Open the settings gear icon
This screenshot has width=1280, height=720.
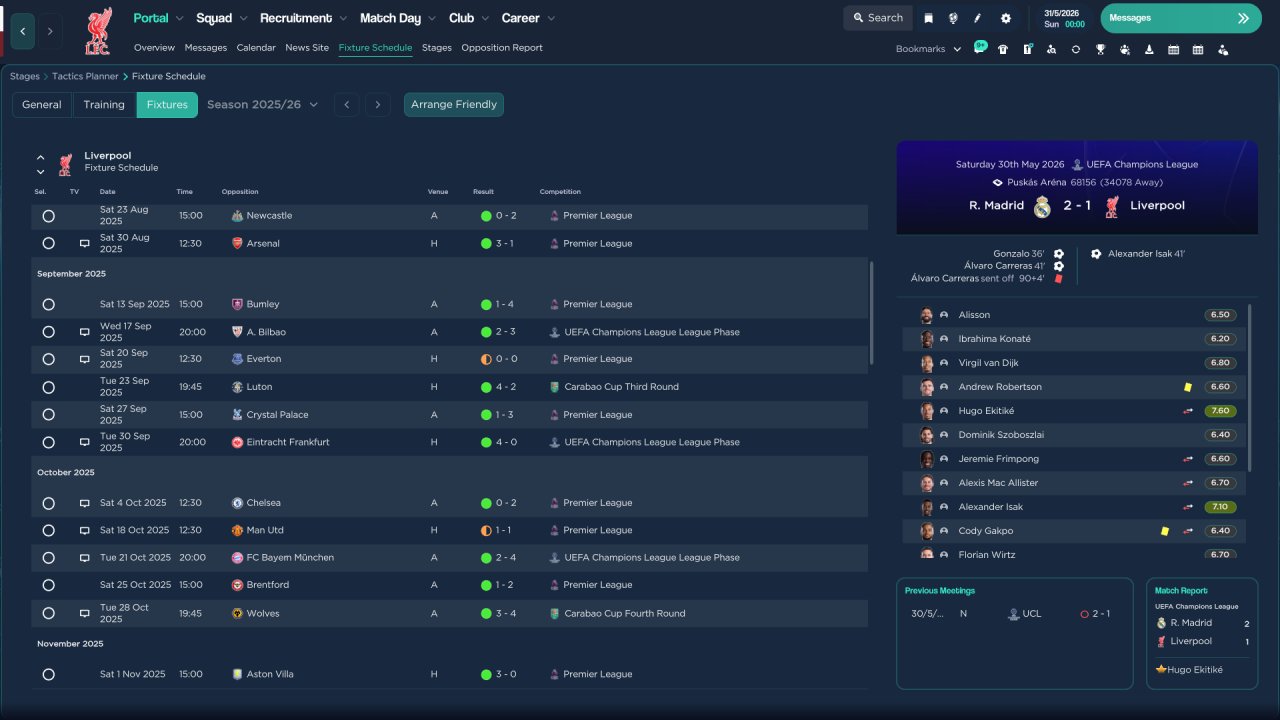coord(1006,18)
